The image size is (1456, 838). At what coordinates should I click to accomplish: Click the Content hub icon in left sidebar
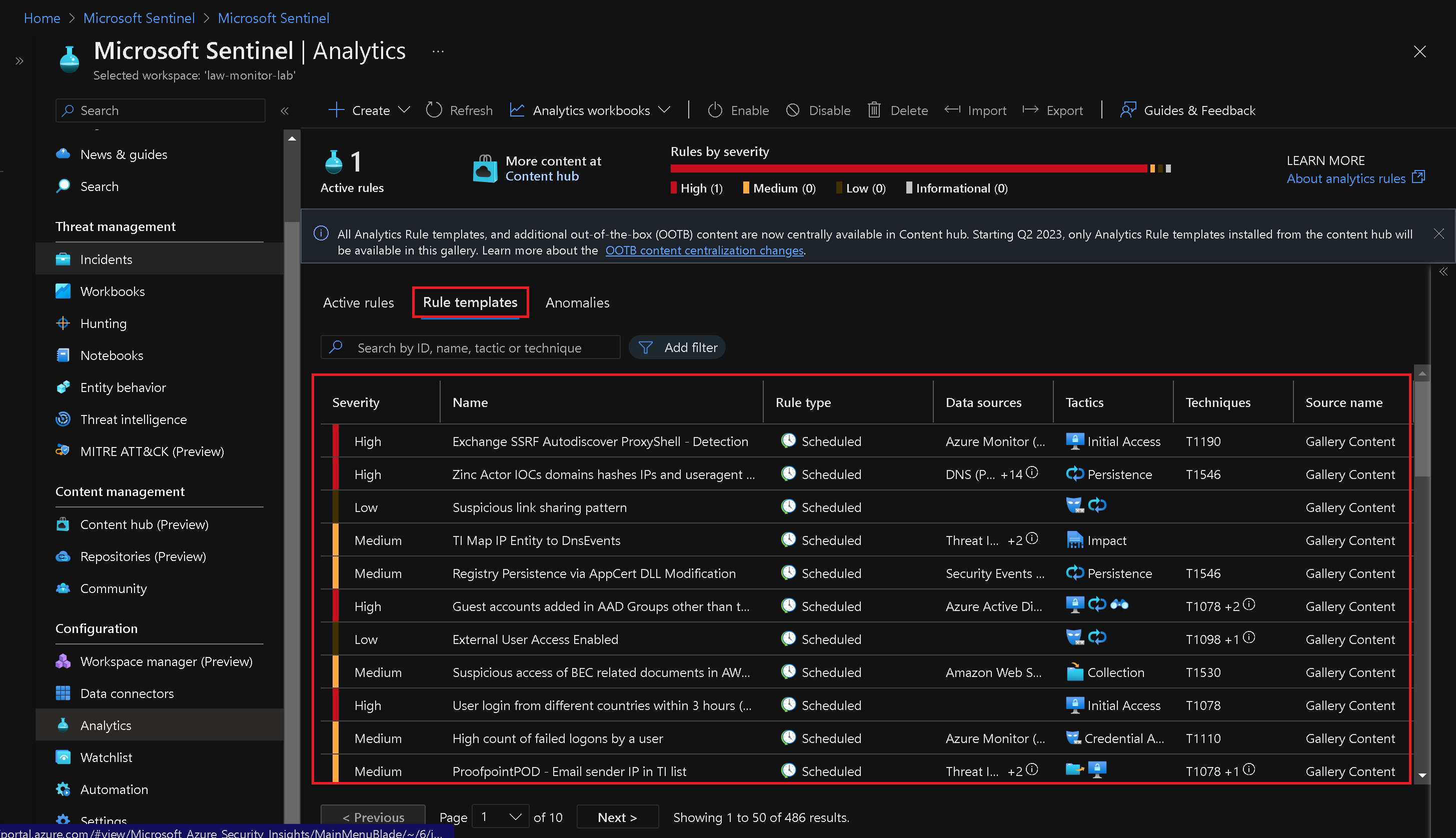coord(63,523)
